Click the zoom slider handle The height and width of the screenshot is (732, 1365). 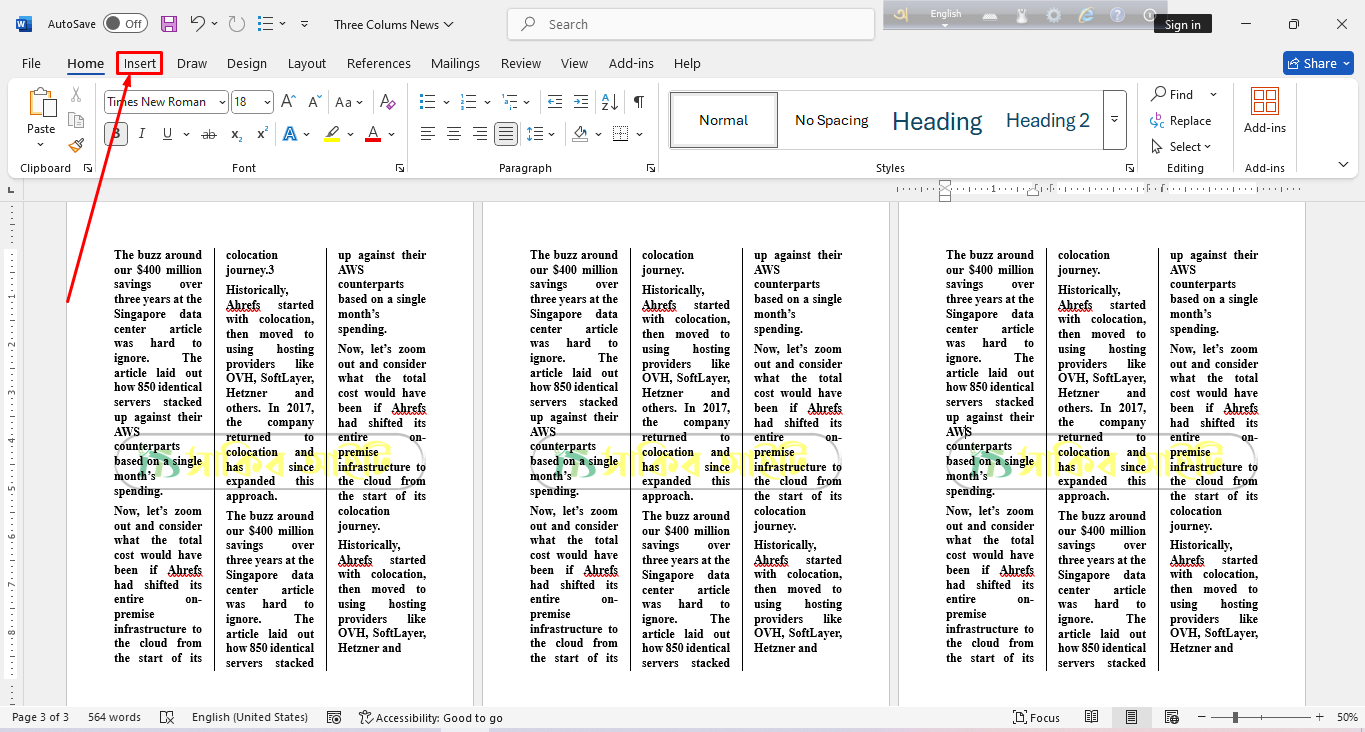(1236, 717)
